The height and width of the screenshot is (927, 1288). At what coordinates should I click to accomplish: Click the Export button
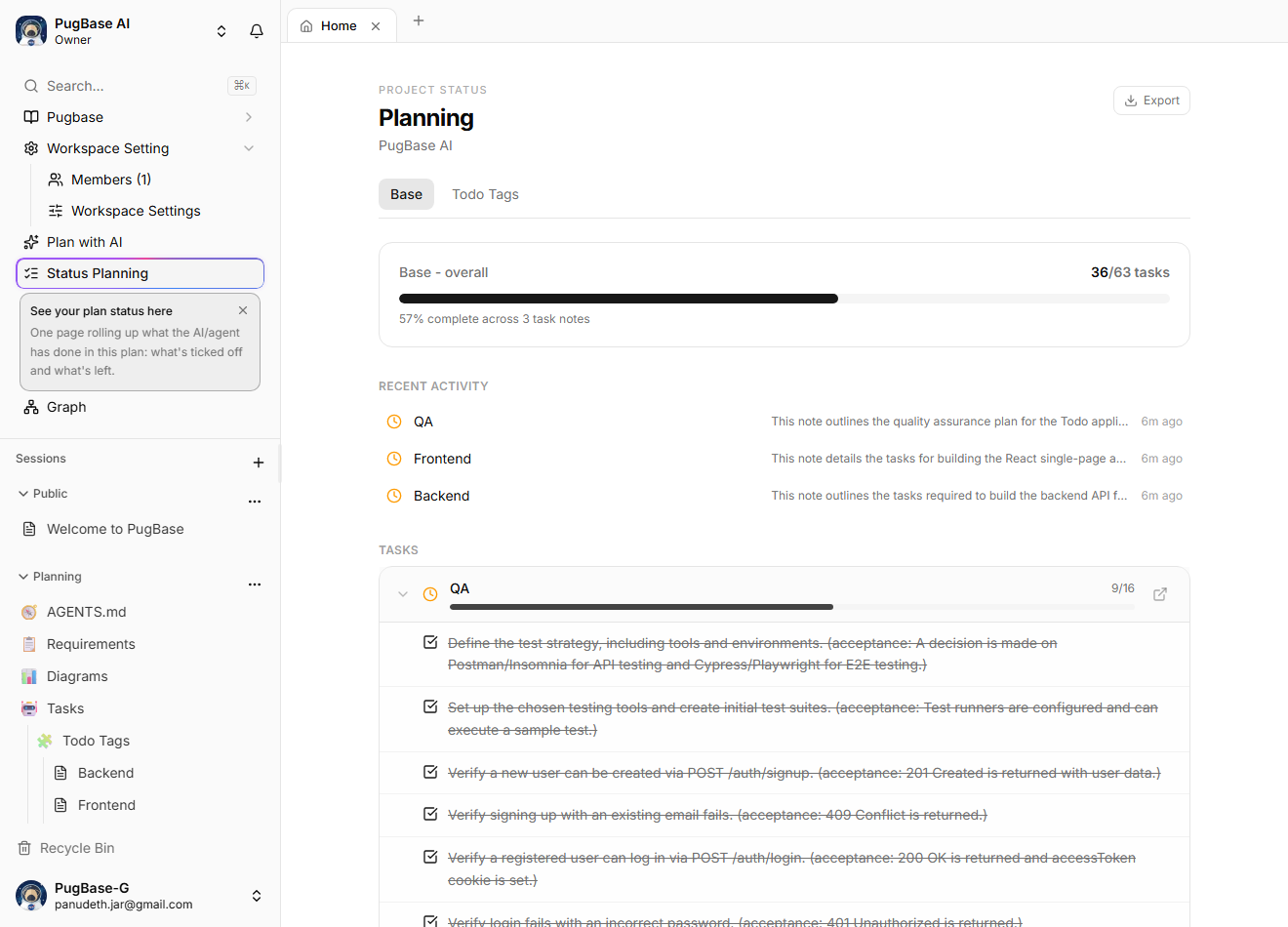[1151, 101]
